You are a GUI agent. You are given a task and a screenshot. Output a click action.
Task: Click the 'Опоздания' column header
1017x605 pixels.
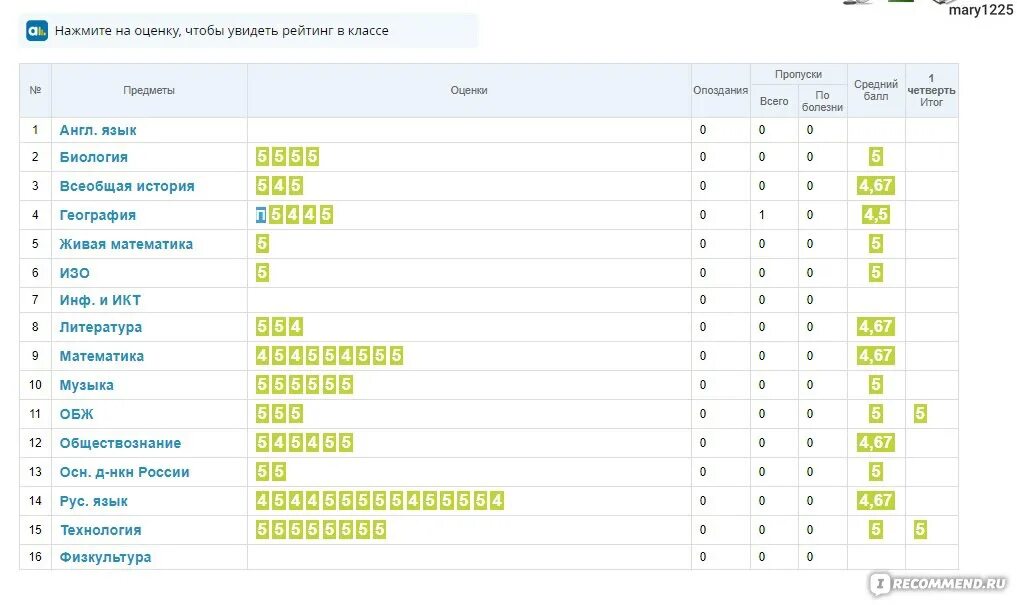click(x=720, y=90)
